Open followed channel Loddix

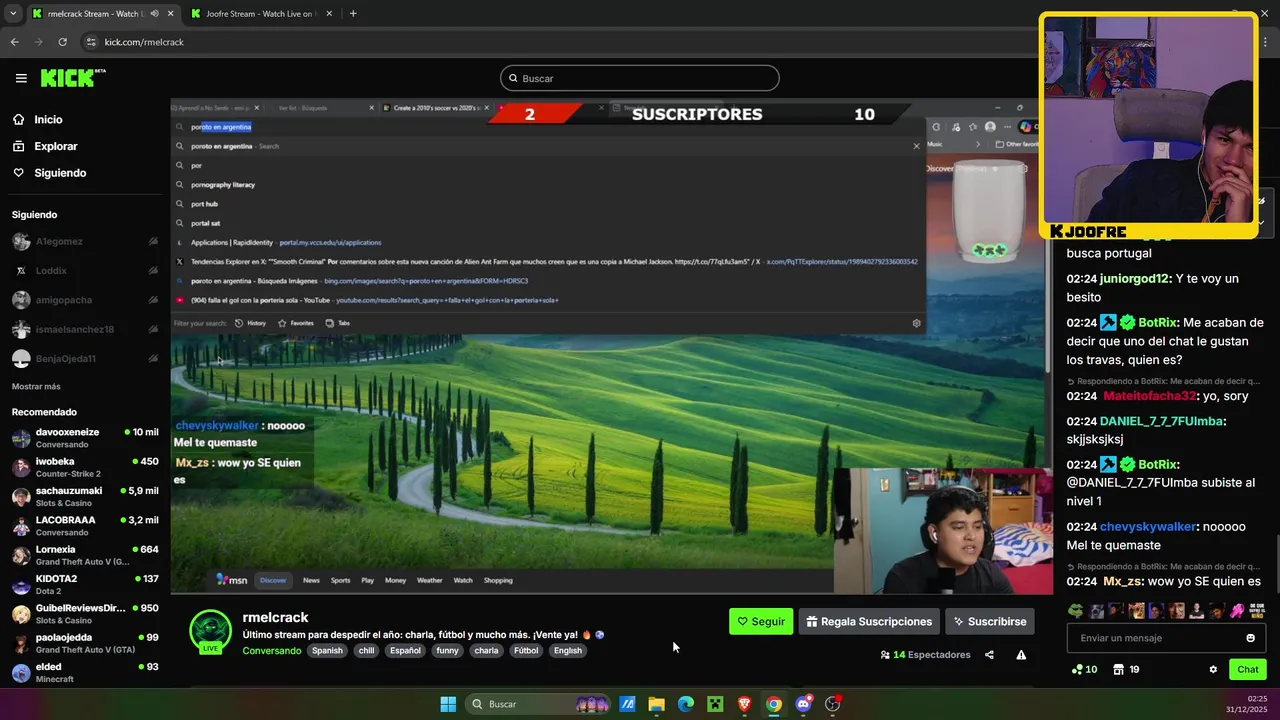point(85,270)
